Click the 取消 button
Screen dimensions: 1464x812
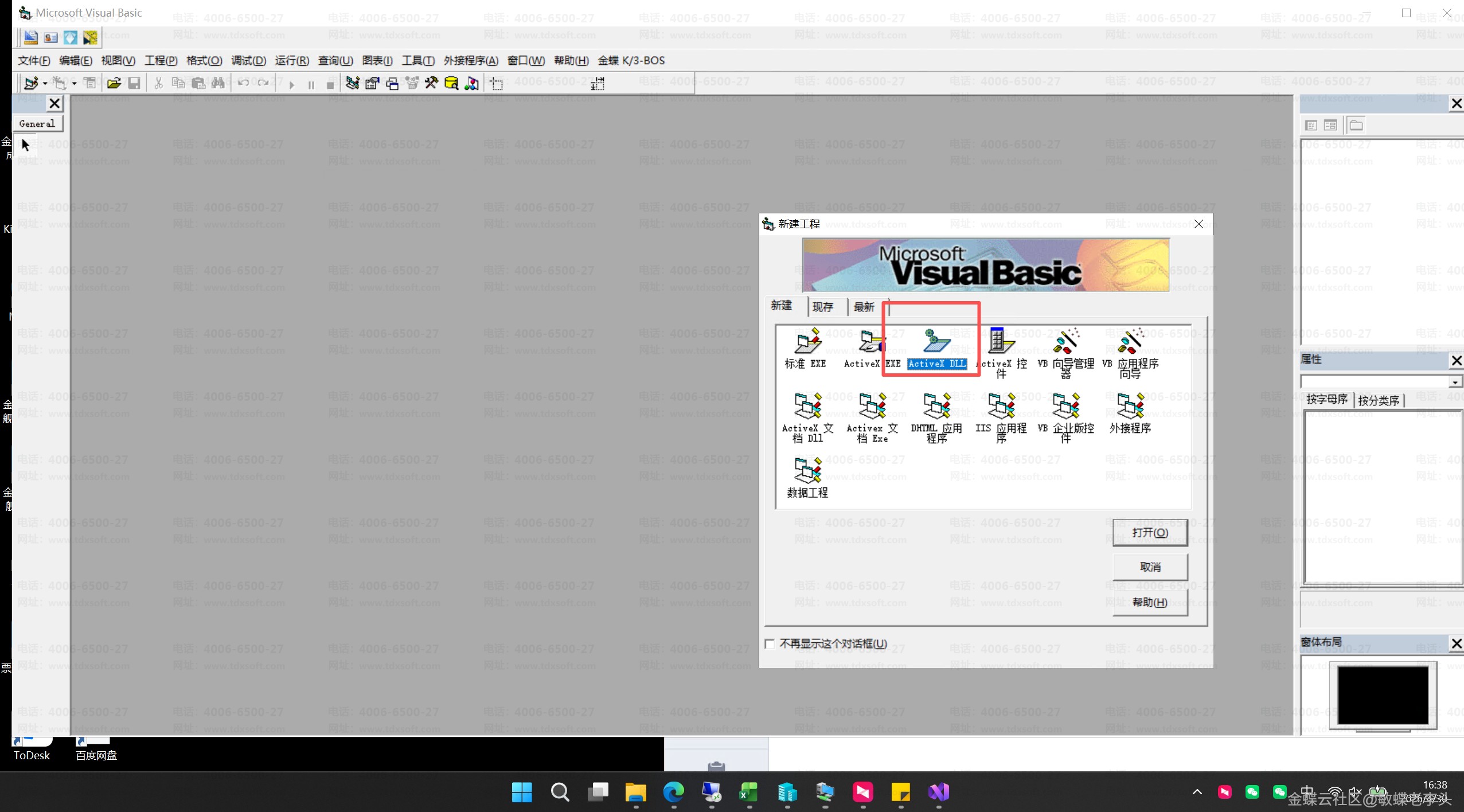pyautogui.click(x=1150, y=567)
